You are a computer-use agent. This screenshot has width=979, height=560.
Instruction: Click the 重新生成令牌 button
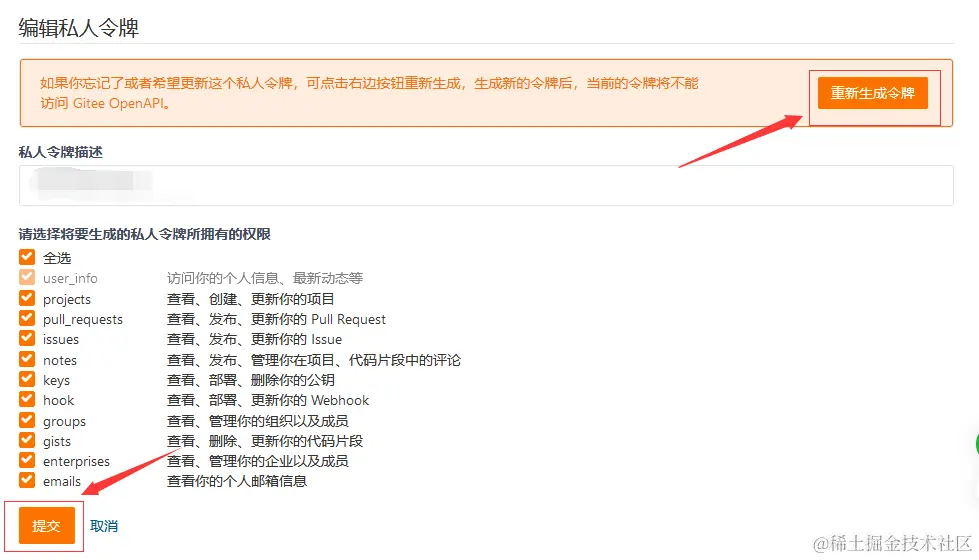click(x=872, y=93)
